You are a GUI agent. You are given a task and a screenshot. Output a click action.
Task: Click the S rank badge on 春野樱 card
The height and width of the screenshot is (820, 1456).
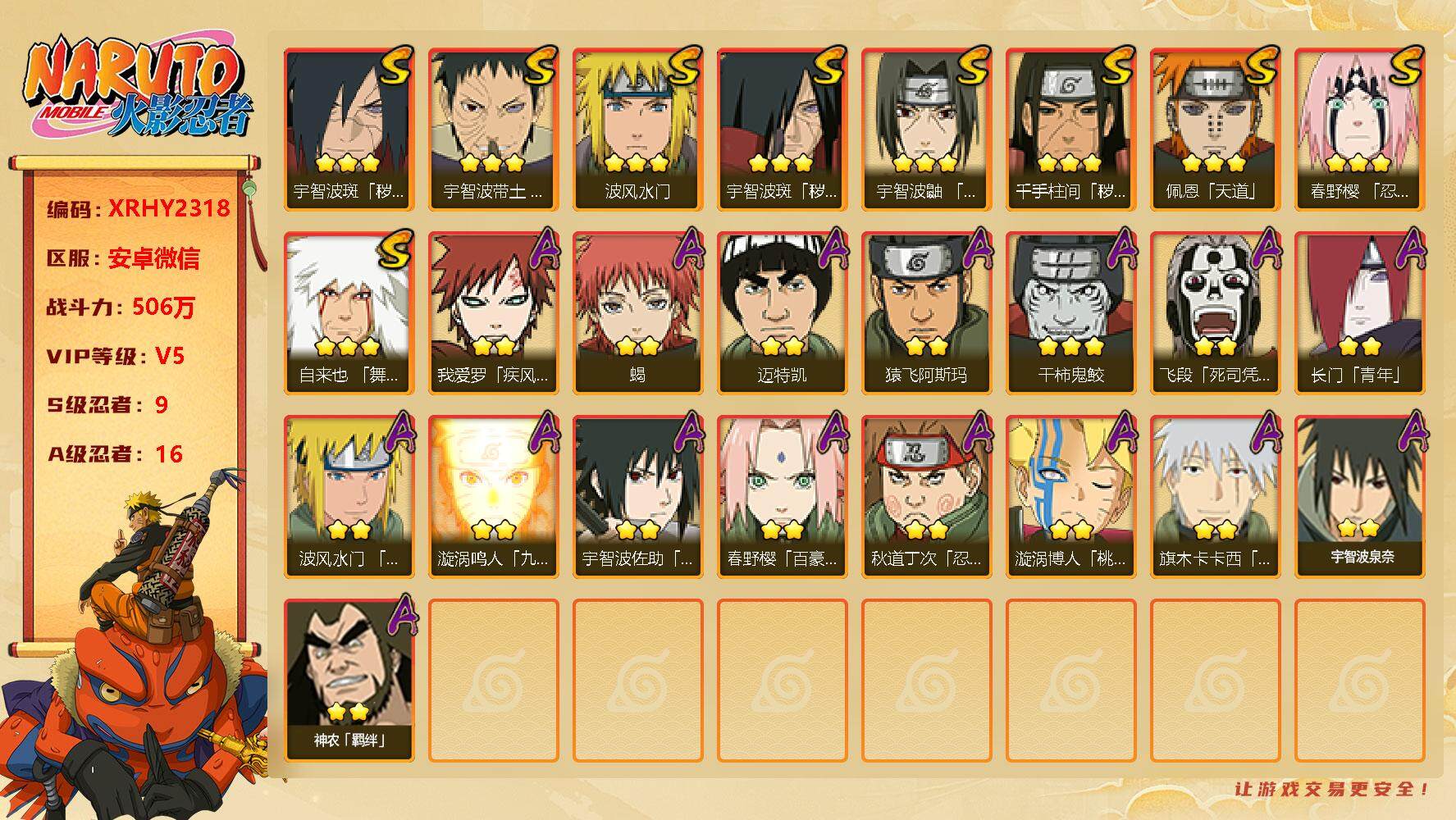coord(1404,67)
